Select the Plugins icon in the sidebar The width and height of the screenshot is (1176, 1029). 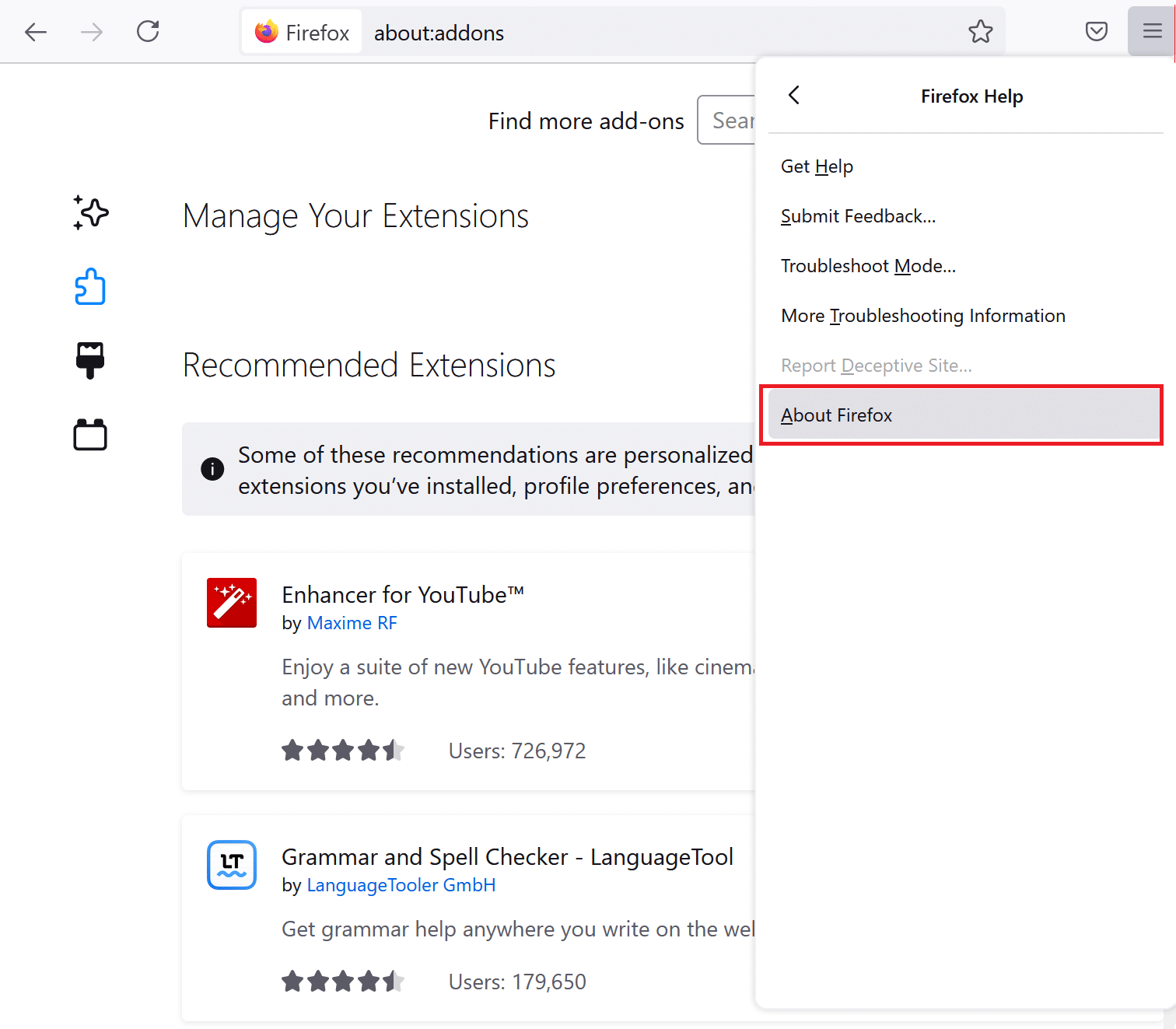90,434
